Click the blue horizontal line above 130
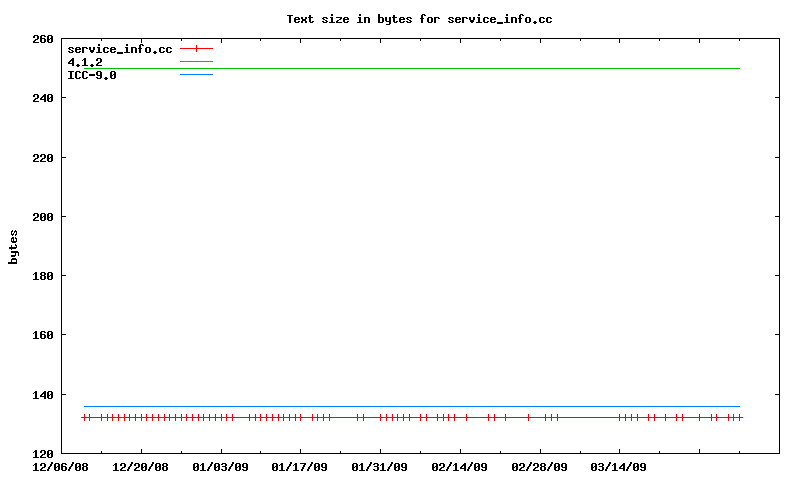Image resolution: width=800 pixels, height=480 pixels. pyautogui.click(x=400, y=407)
